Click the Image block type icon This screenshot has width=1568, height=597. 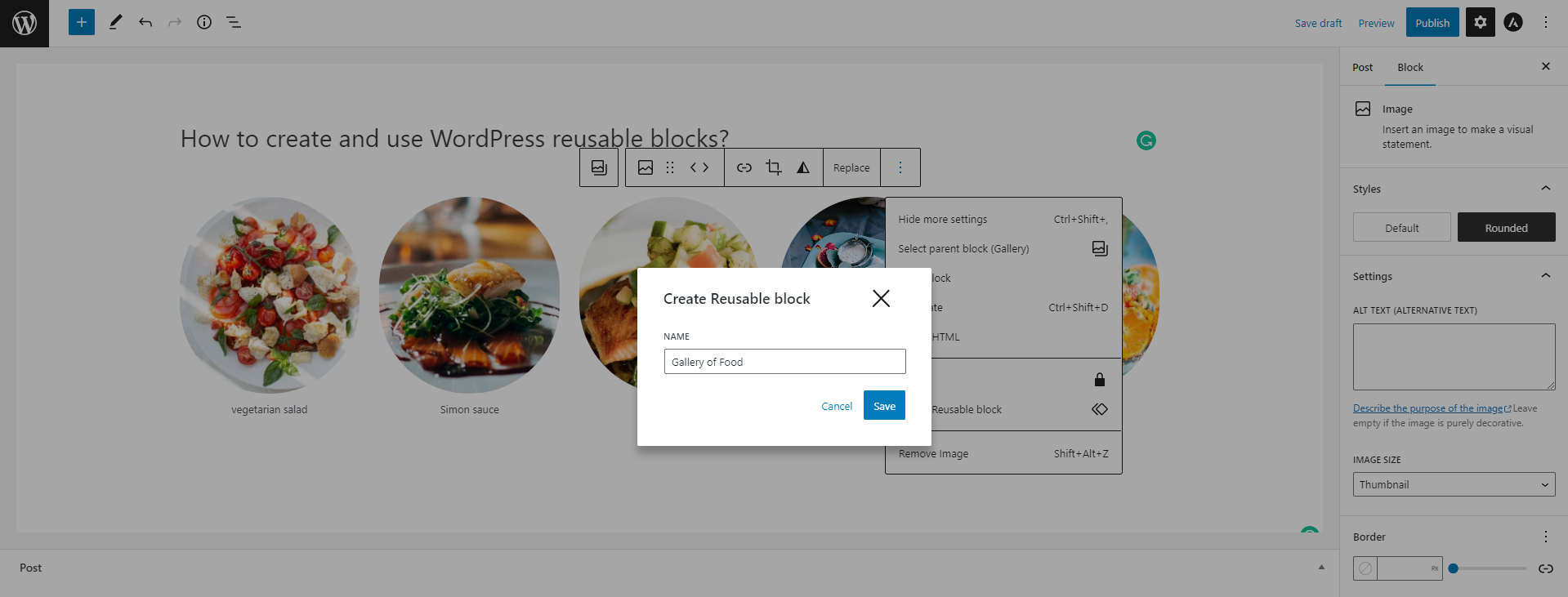pos(646,167)
